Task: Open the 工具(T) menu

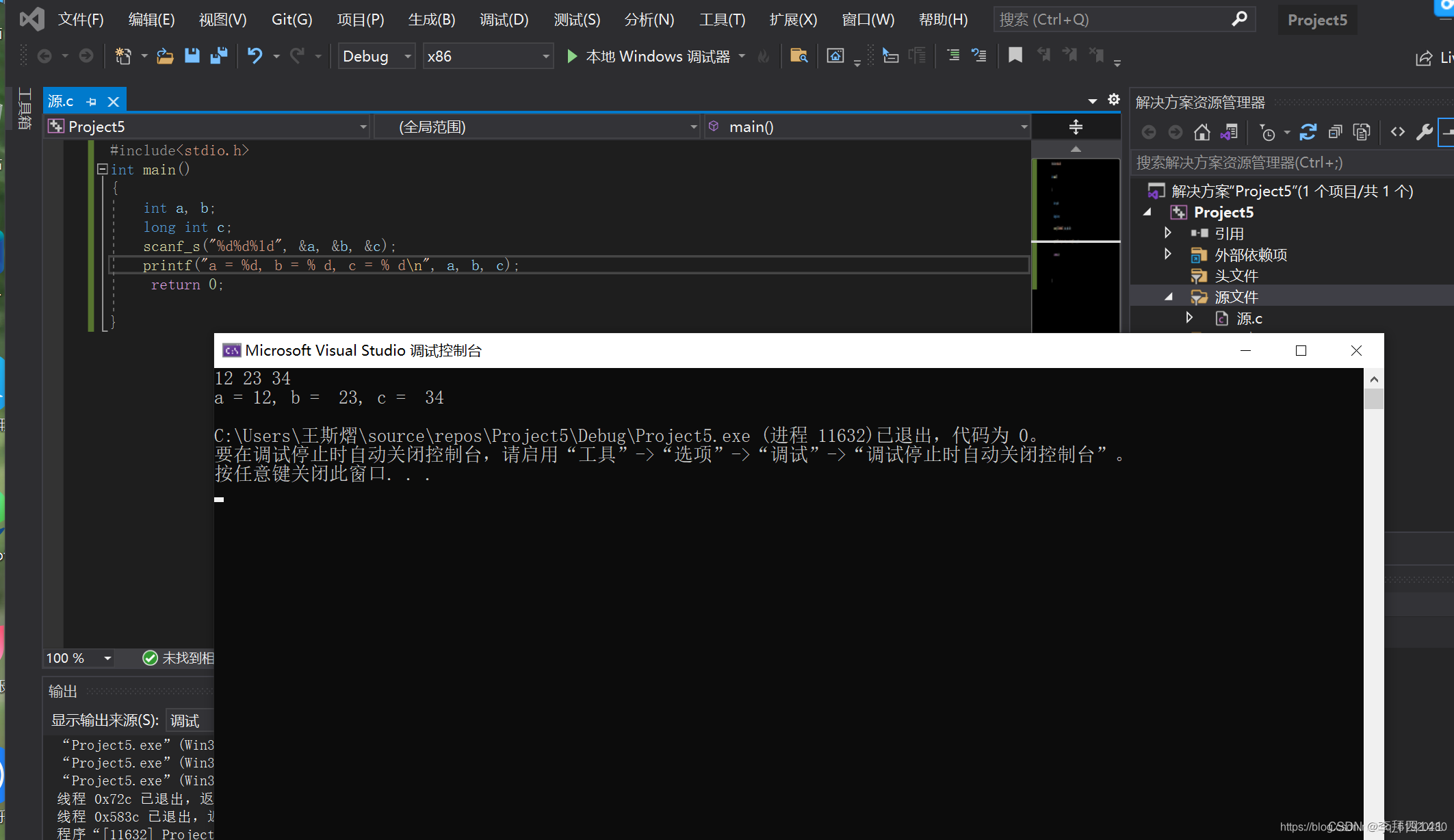Action: click(722, 19)
